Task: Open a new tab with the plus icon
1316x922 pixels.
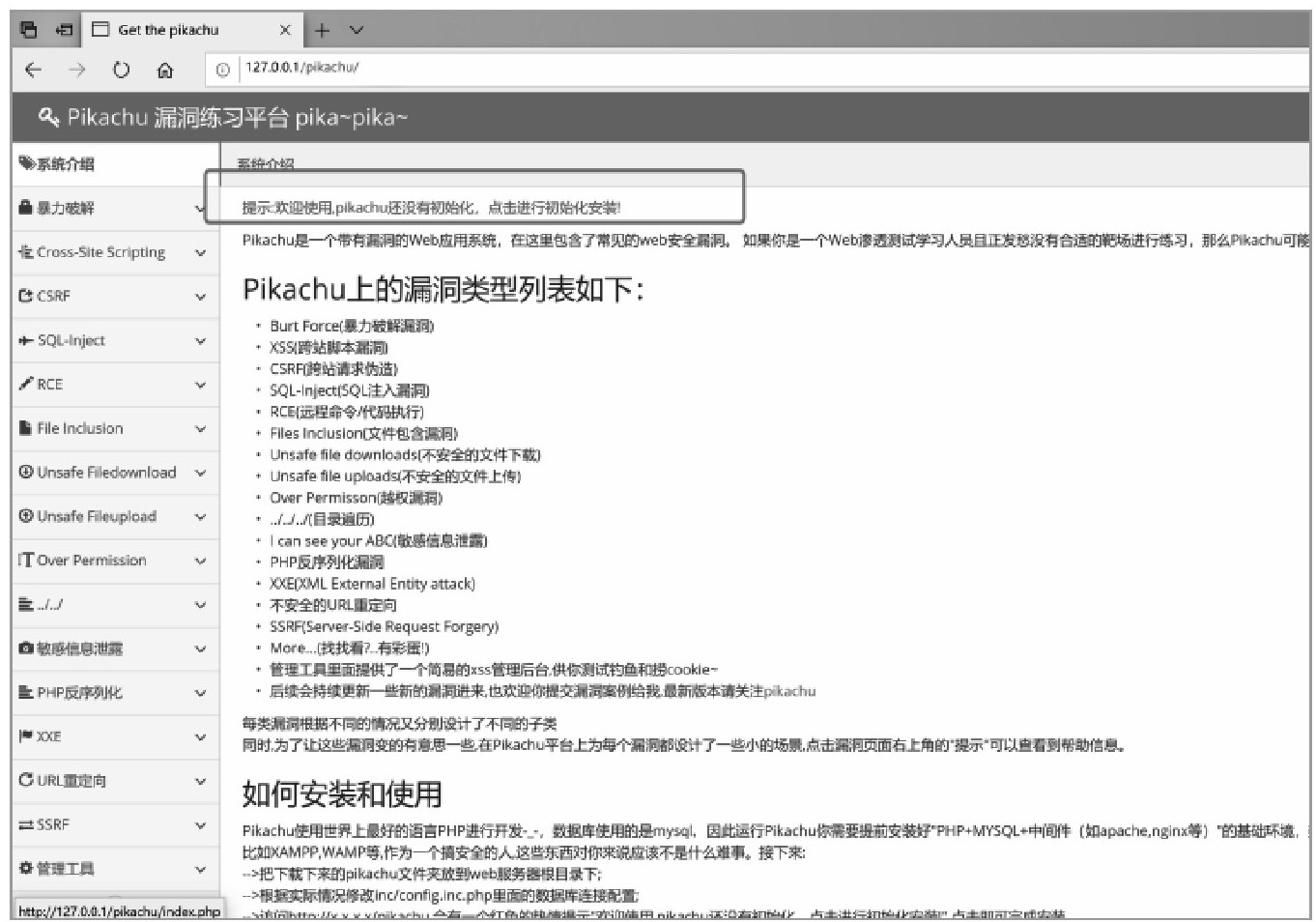Action: click(322, 30)
